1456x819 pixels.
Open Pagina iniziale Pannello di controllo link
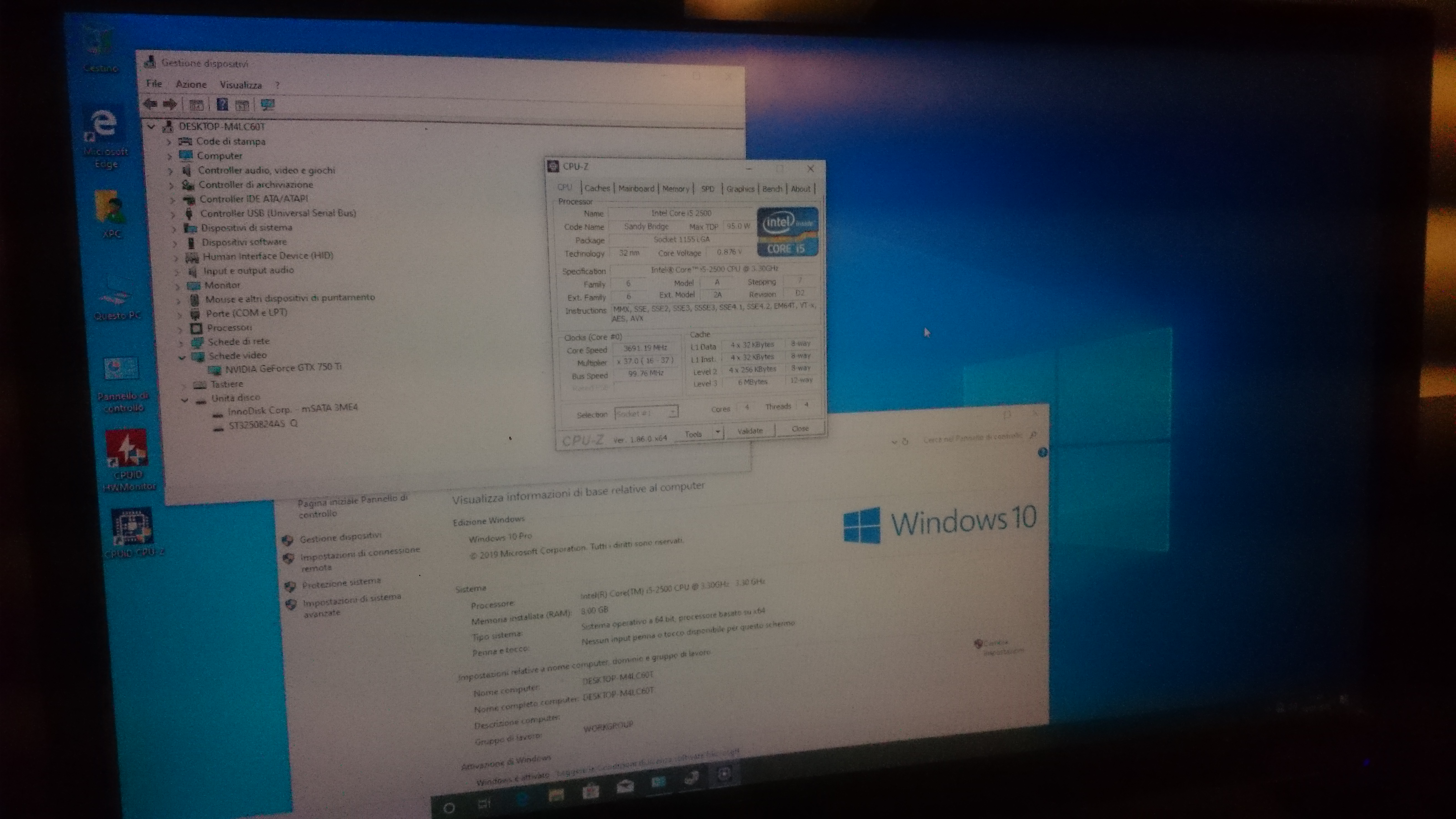pos(353,506)
